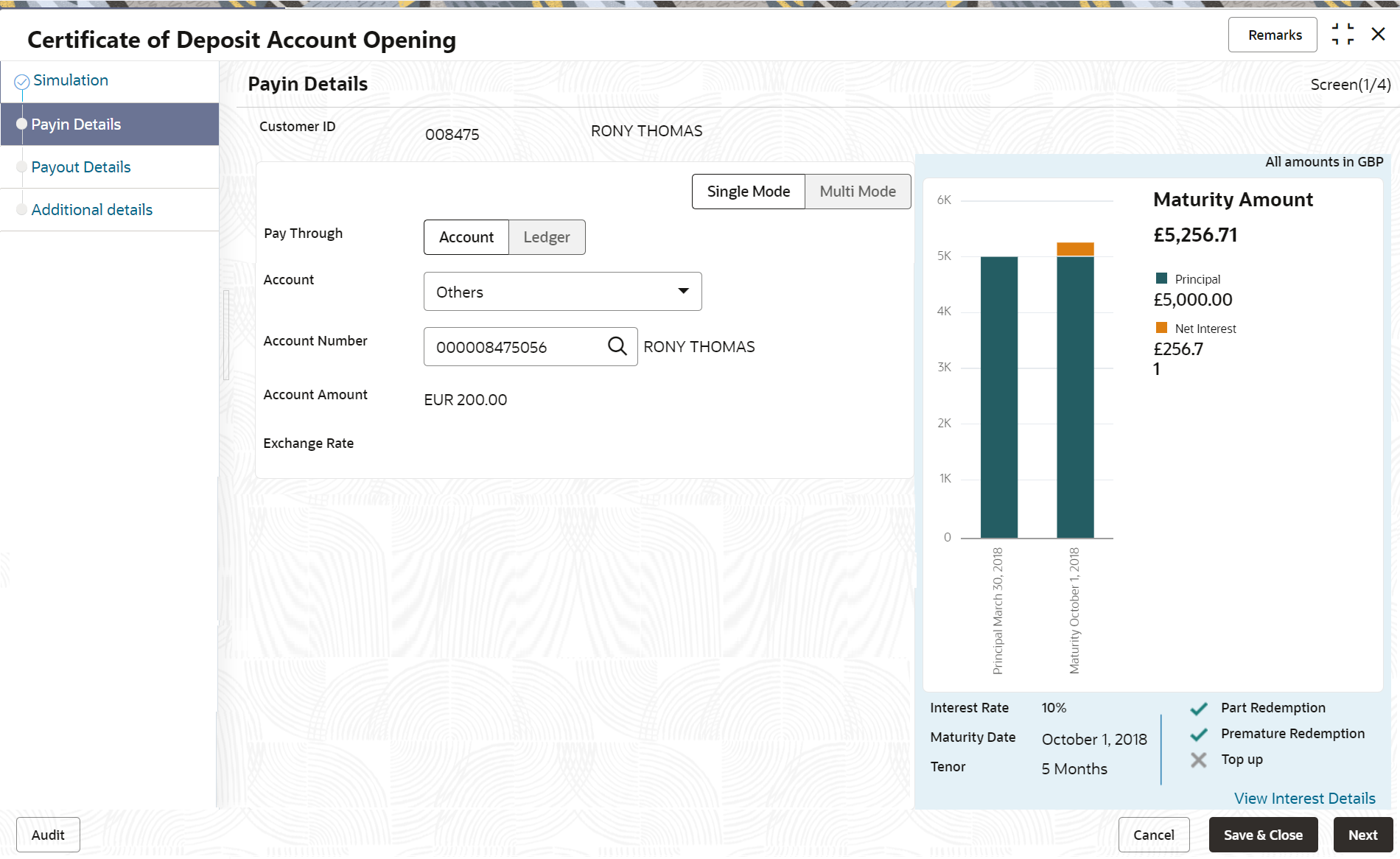
Task: Close the Certificate of Deposit window
Action: pos(1378,34)
